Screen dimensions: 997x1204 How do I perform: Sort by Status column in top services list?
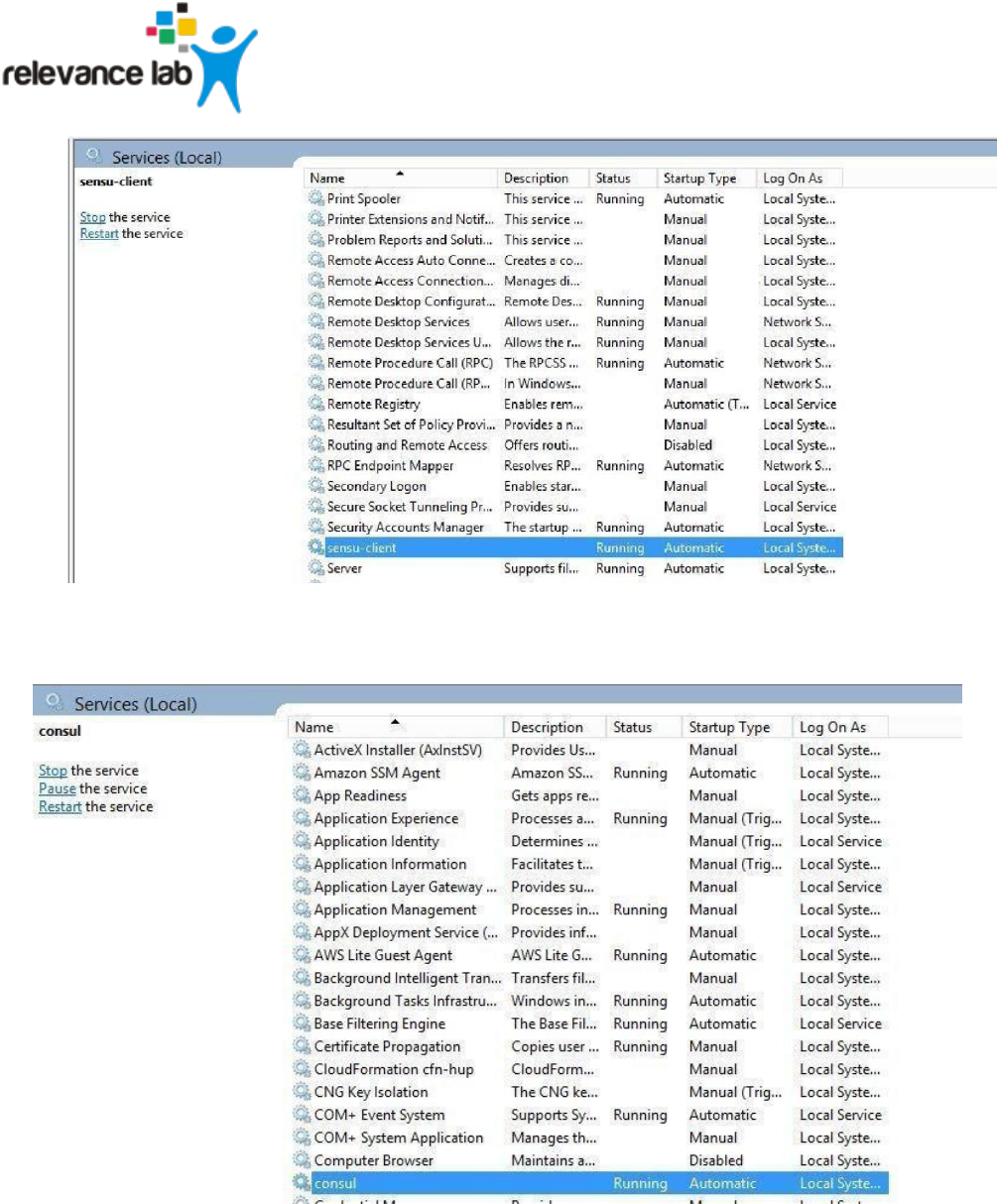coord(623,179)
